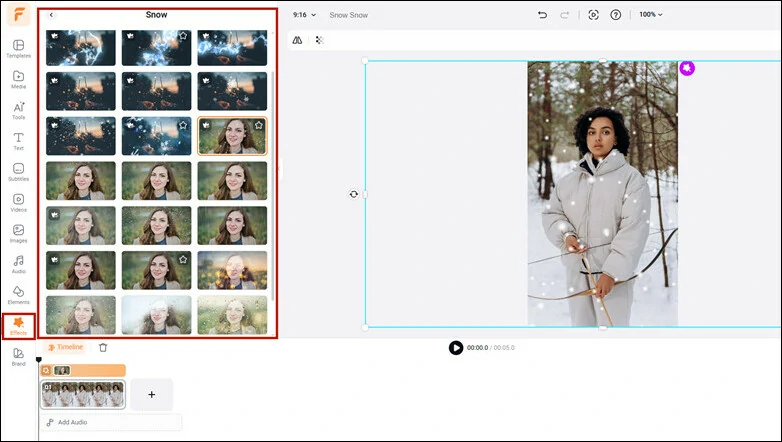Select the Effects sidebar panel

coord(18,326)
